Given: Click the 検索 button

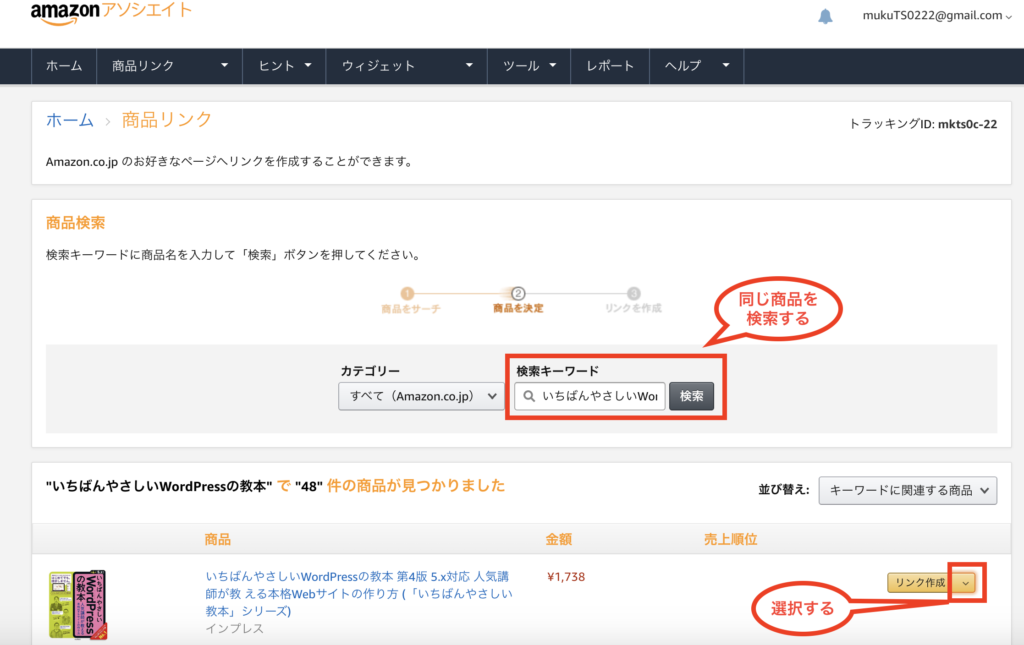Looking at the screenshot, I should pos(692,396).
